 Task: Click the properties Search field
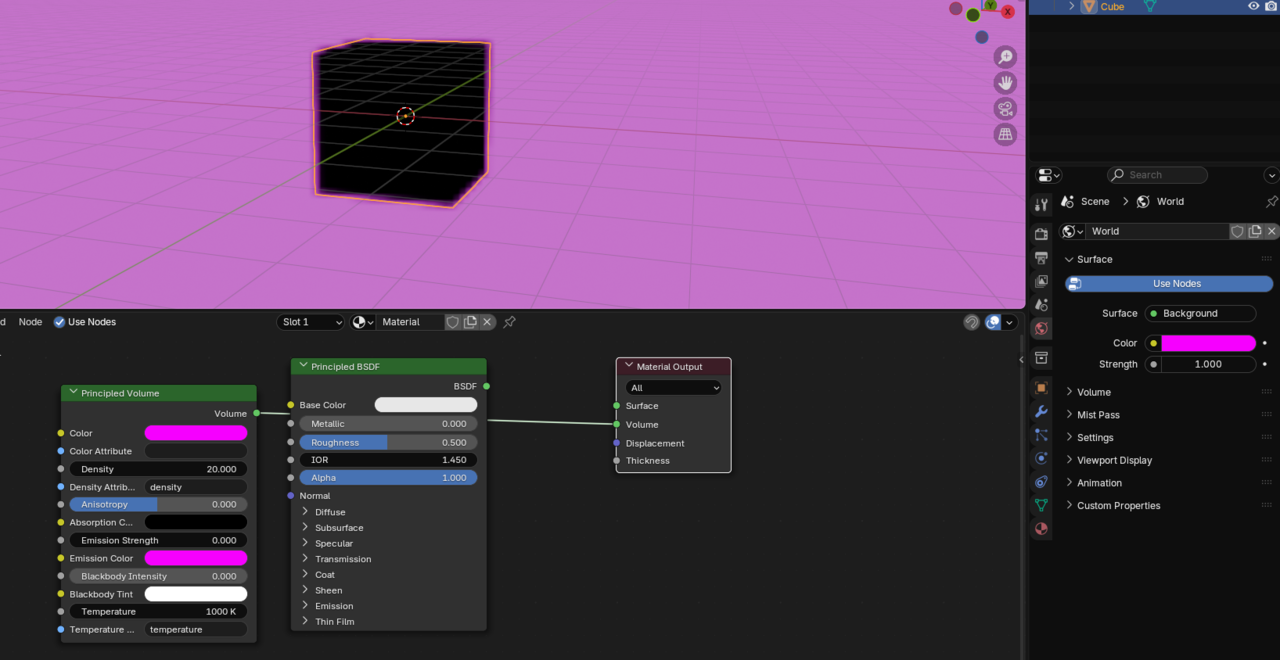1158,175
